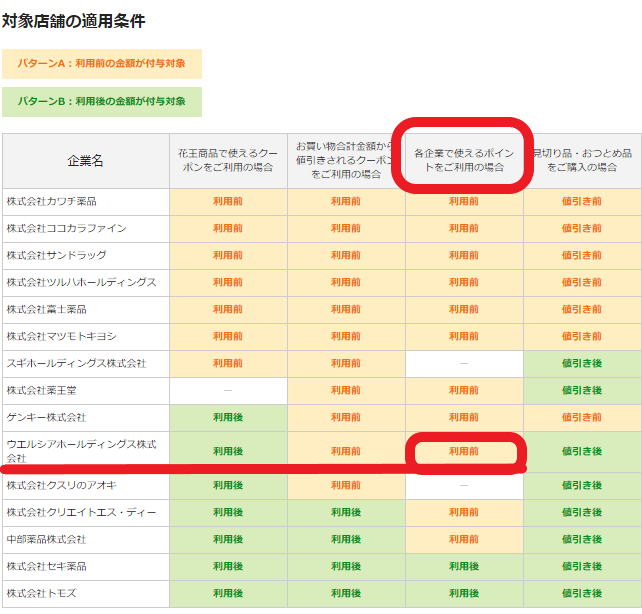The height and width of the screenshot is (614, 642).
Task: Click ココカラファイン row's 値引き前 cell
Action: pyautogui.click(x=582, y=228)
